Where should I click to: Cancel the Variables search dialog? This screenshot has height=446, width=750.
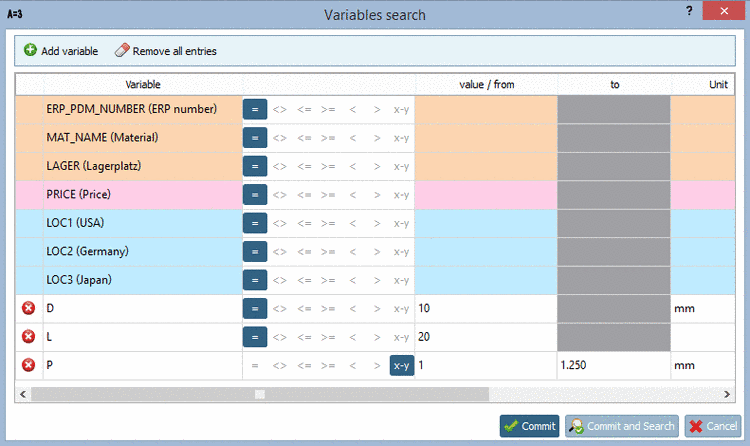(x=713, y=426)
